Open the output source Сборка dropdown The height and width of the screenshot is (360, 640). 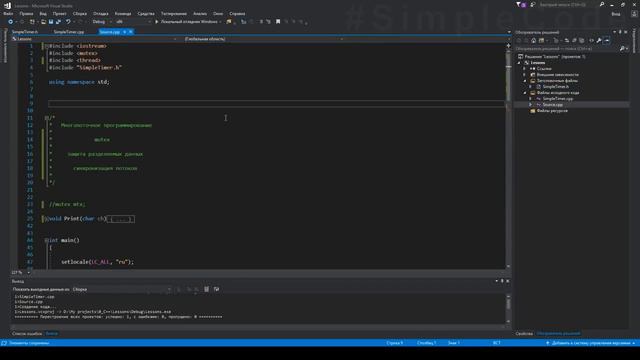[x=122, y=289]
